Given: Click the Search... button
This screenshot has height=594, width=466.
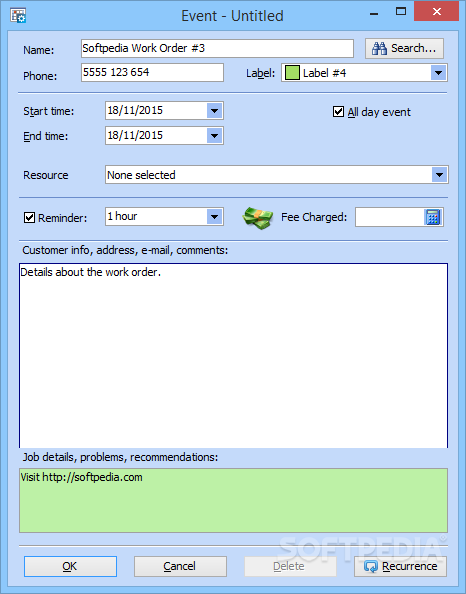Looking at the screenshot, I should click(x=404, y=48).
